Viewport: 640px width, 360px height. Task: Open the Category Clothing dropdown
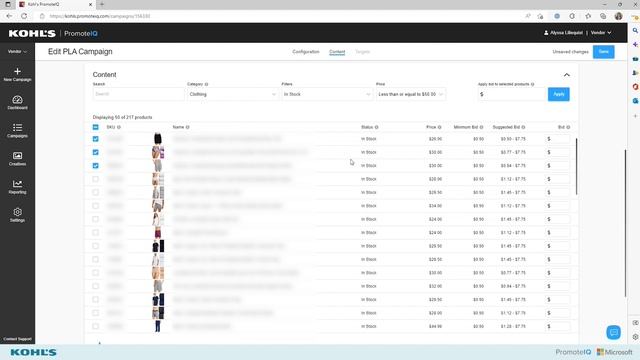[232, 94]
